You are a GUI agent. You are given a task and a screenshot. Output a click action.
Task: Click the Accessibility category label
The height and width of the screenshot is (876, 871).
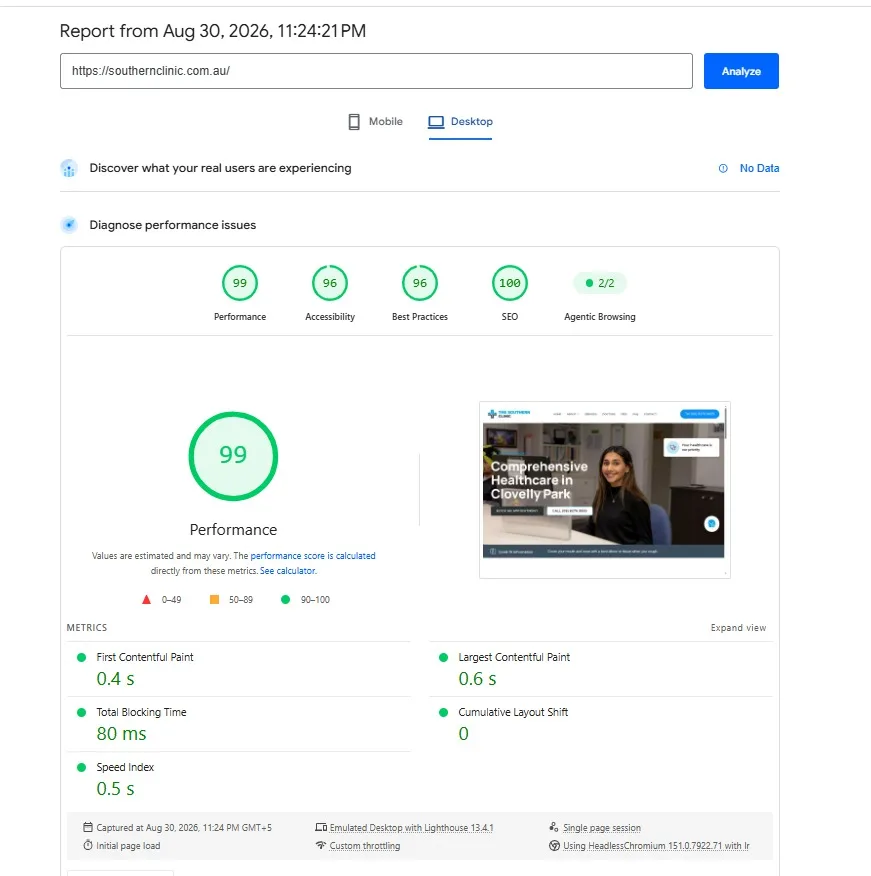pos(330,317)
